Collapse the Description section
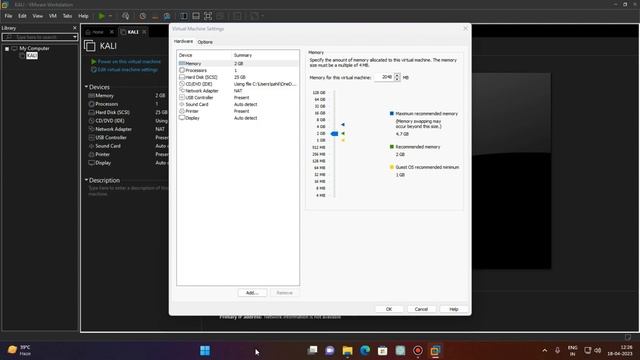The width and height of the screenshot is (640, 360). pos(86,180)
